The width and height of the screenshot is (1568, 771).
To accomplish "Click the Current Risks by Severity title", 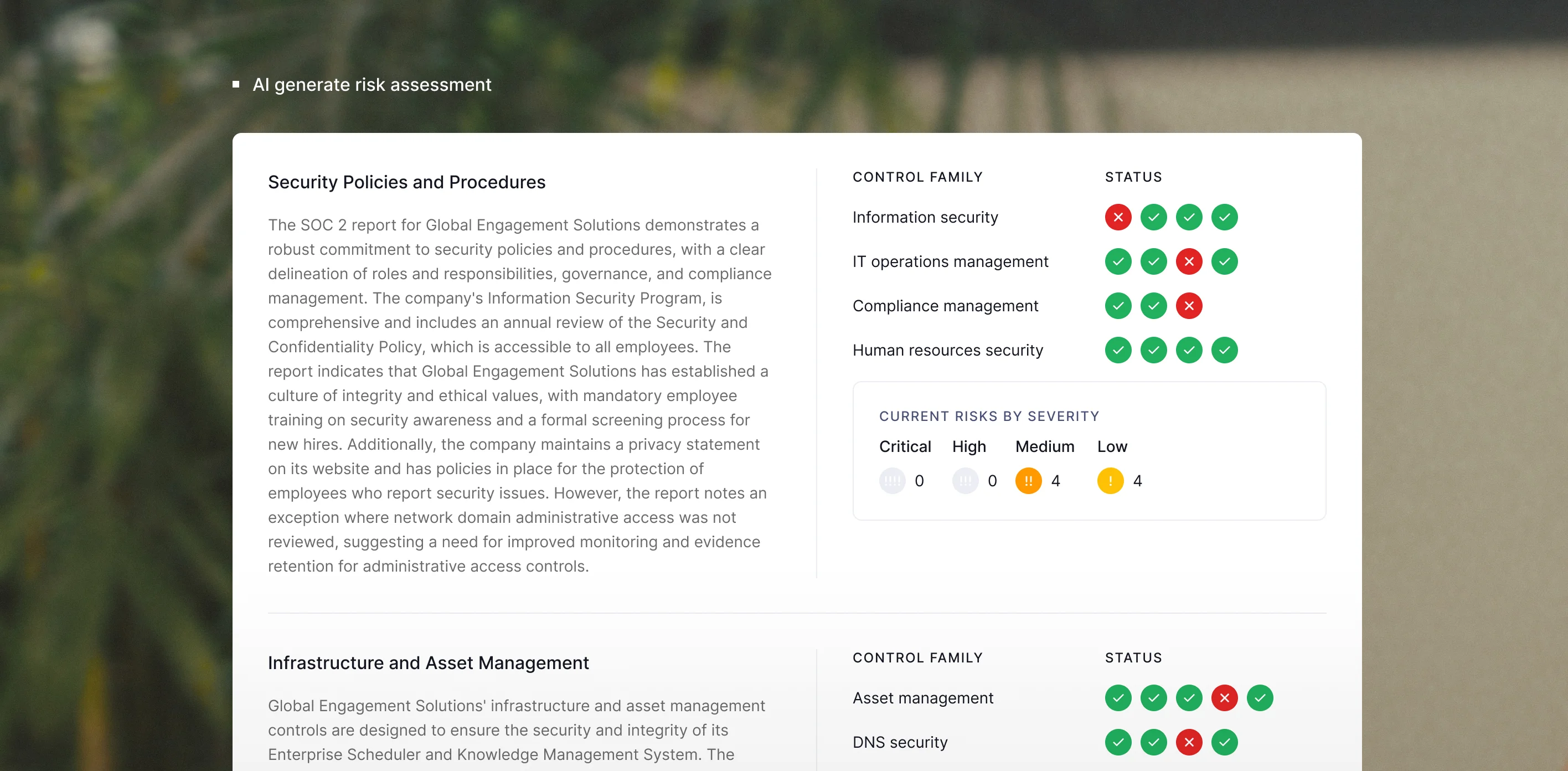I will (989, 417).
